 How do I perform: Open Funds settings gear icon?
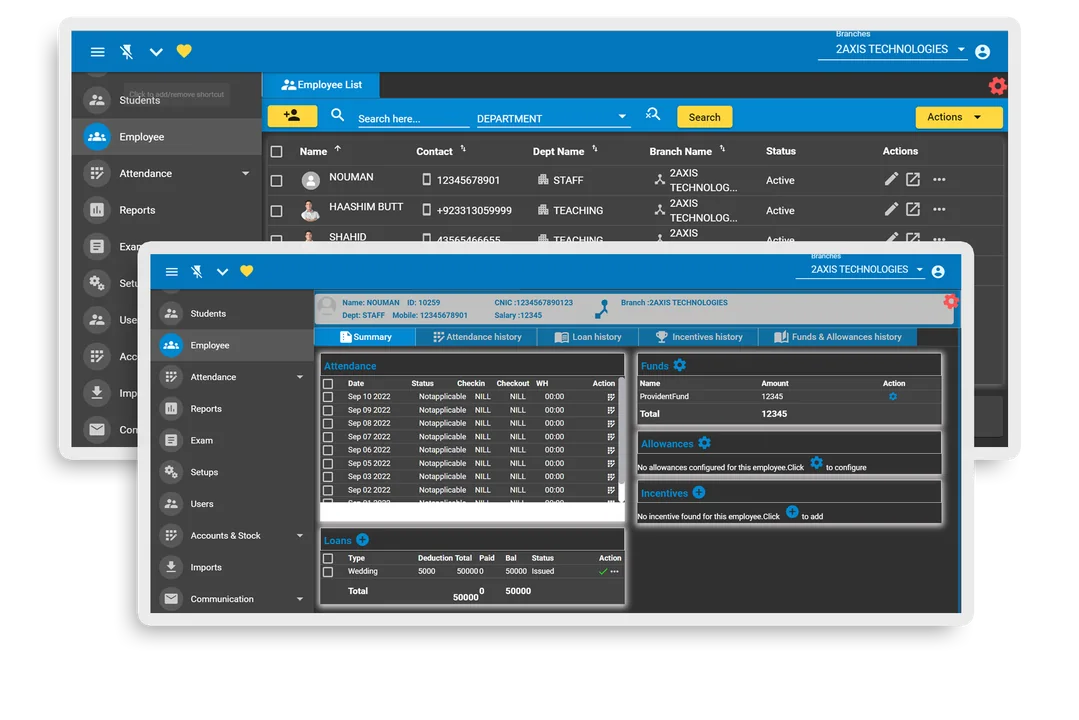click(679, 365)
